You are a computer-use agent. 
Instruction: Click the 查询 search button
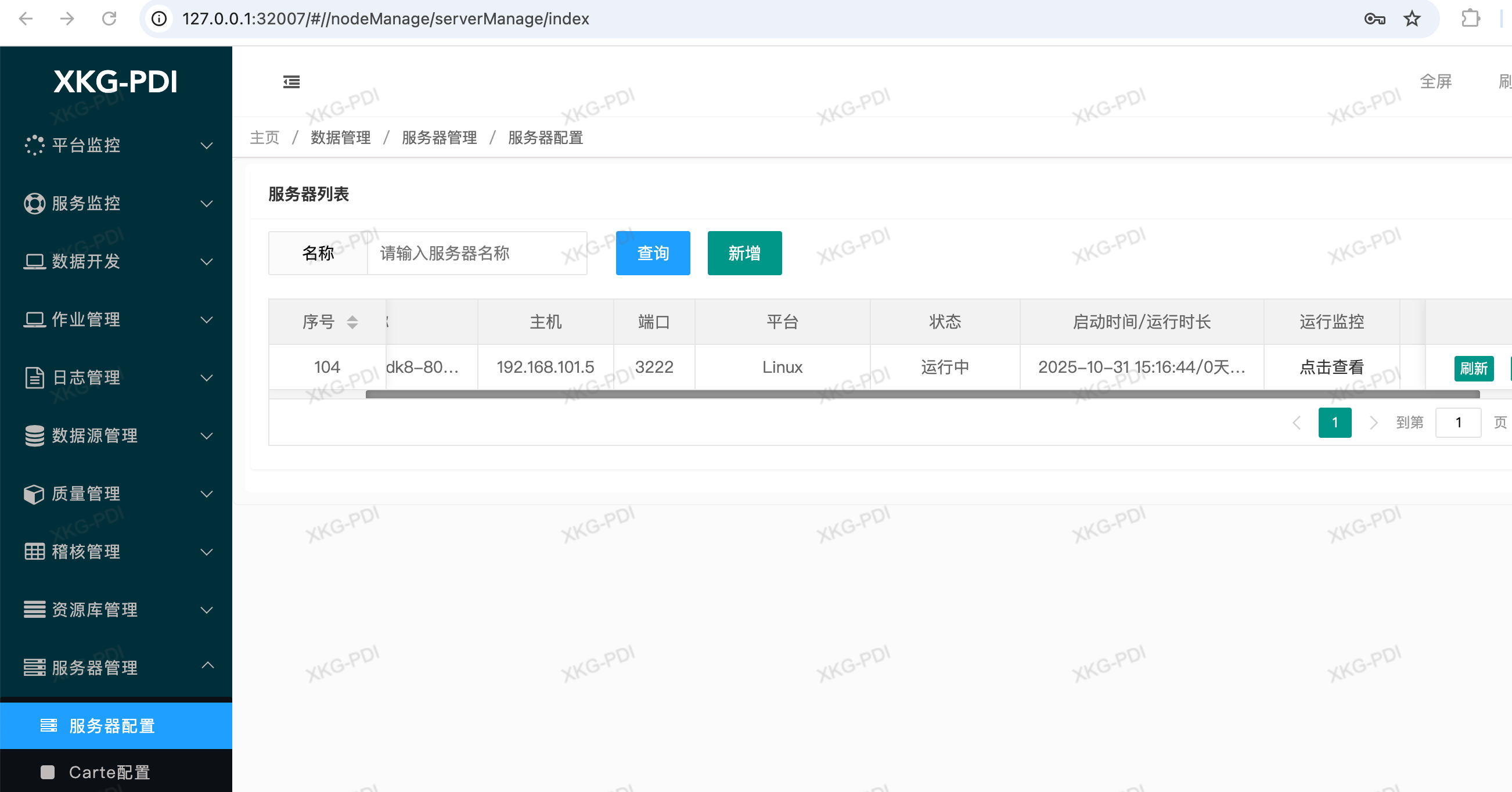coord(653,253)
